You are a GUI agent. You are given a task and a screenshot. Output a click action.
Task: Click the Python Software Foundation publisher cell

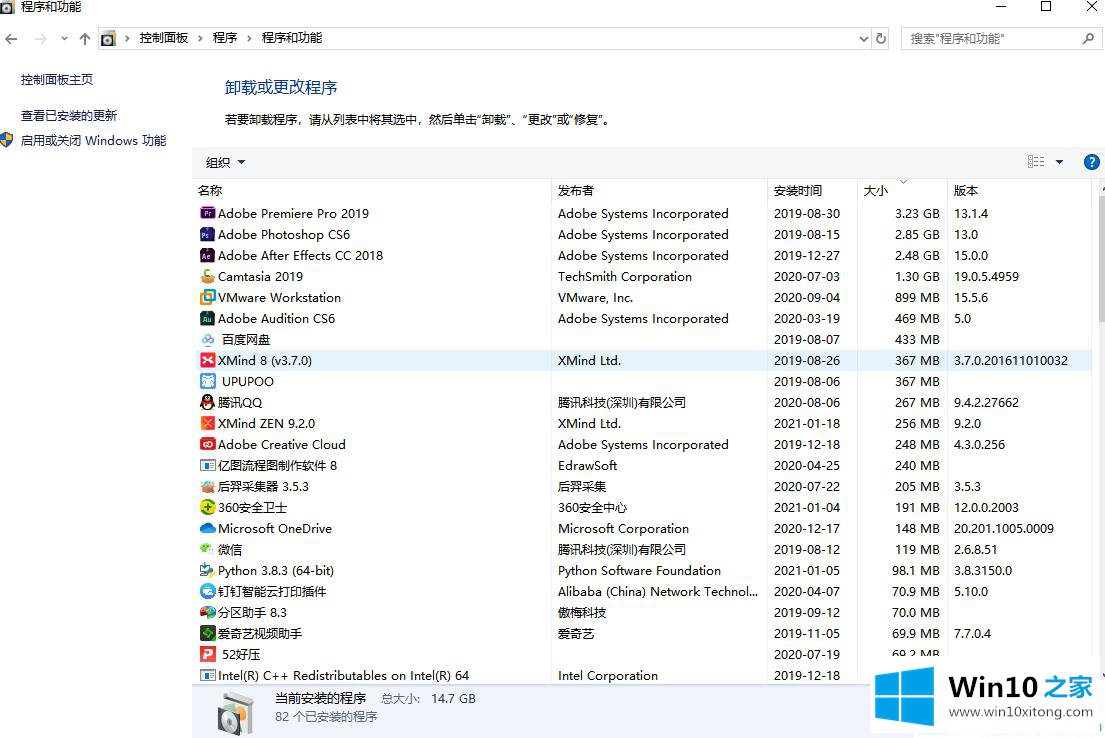coord(639,570)
